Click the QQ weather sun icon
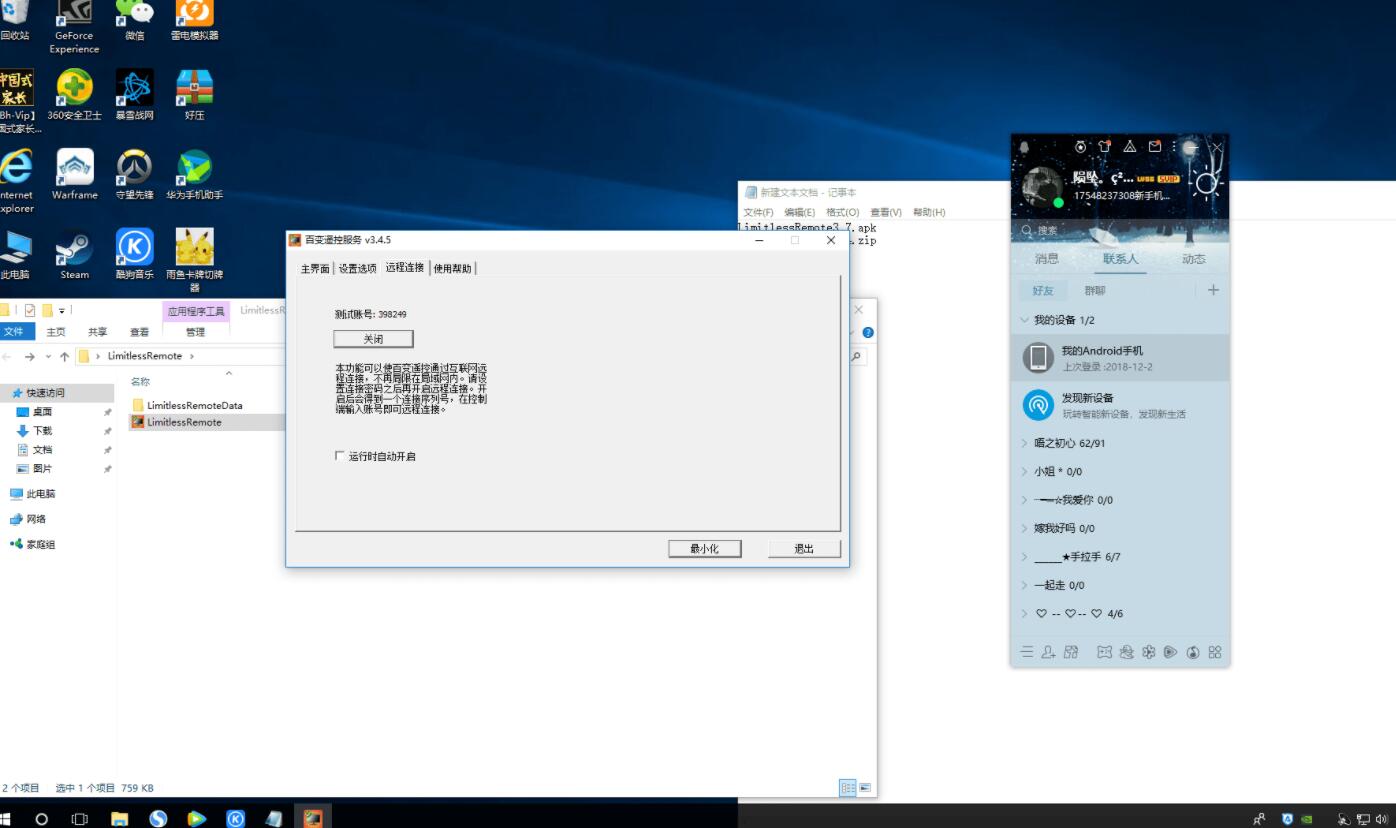The height and width of the screenshot is (828, 1396). pyautogui.click(x=1207, y=184)
